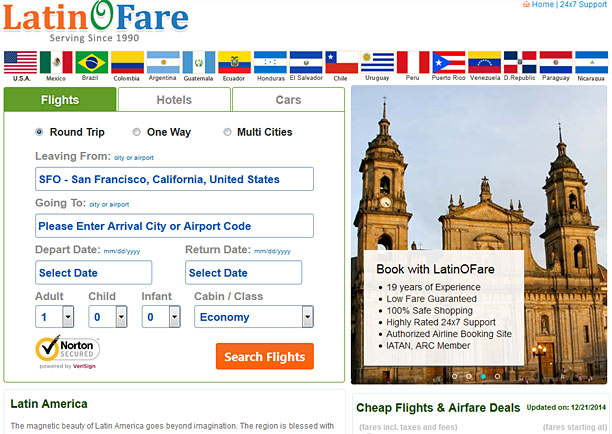This screenshot has height=434, width=612.
Task: Click the Book with LatinOFare title
Action: tap(435, 269)
